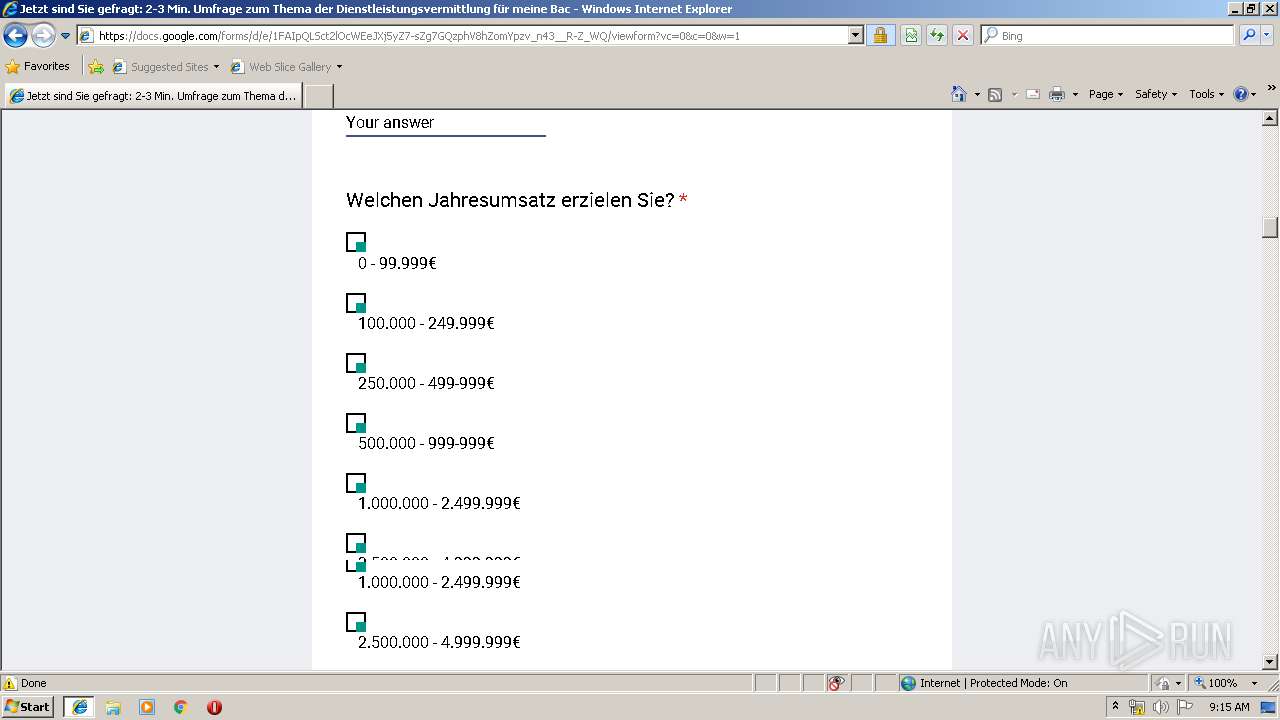Select the Jetzt sind Sie gefragt tab
Screen dimensions: 1280x720
[x=153, y=96]
